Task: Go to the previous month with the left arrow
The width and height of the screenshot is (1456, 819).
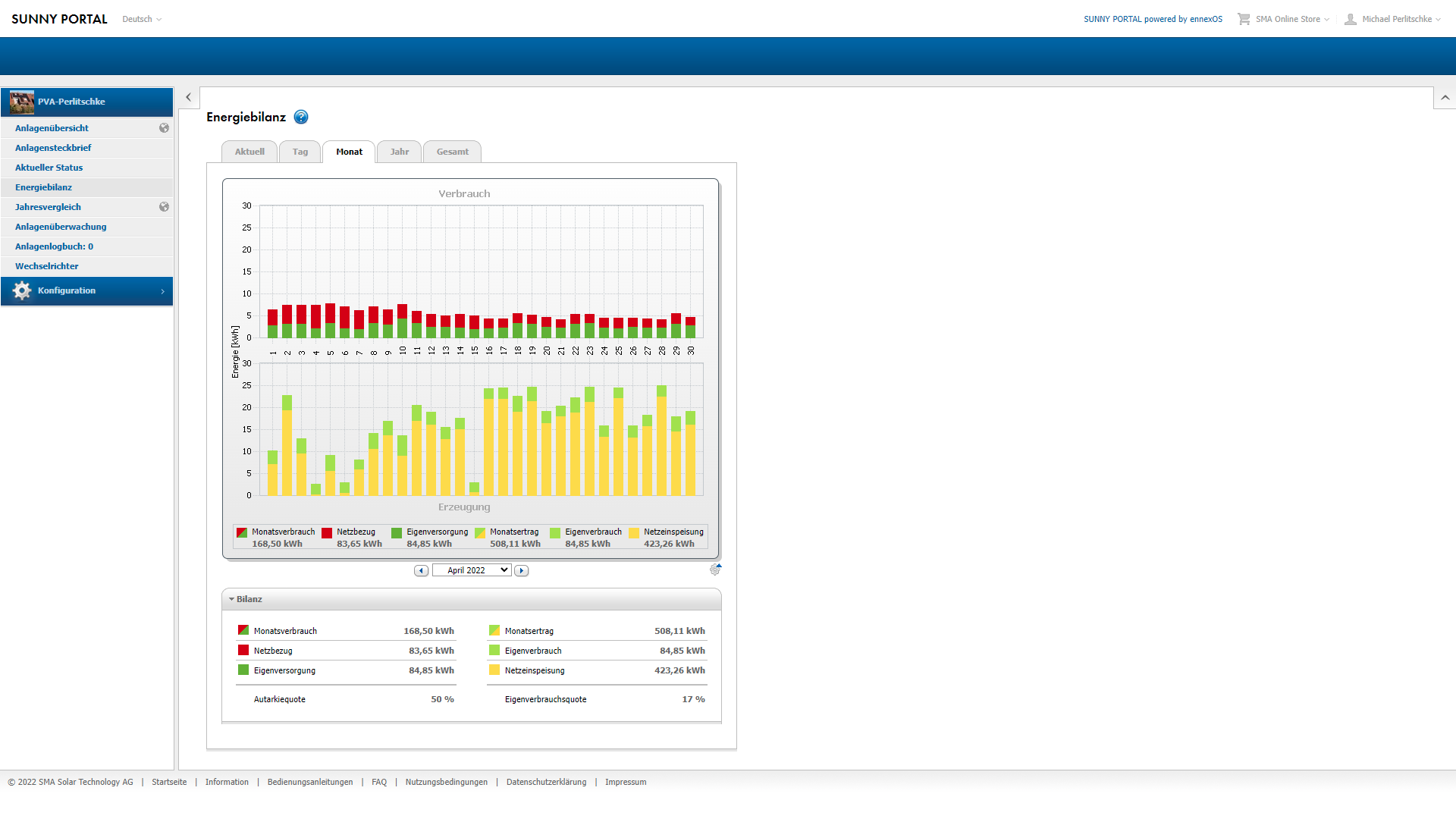Action: [421, 570]
